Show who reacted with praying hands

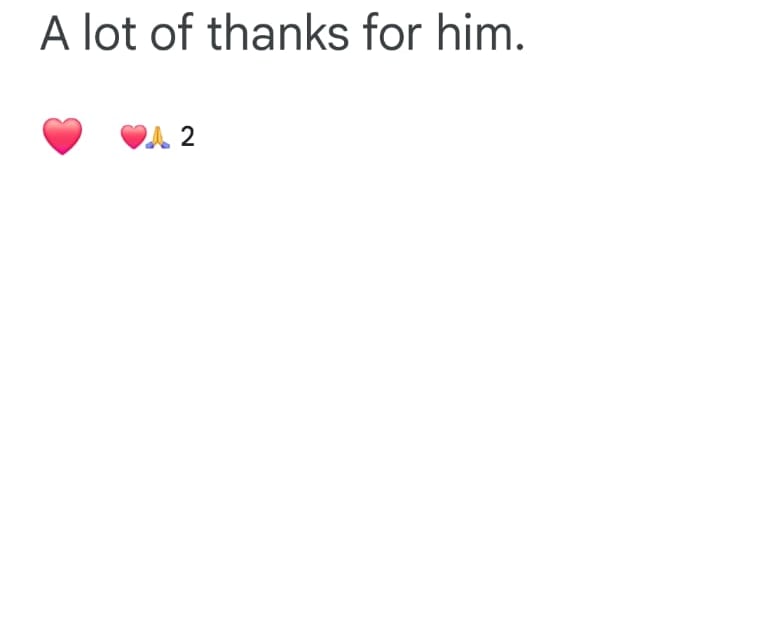[157, 137]
